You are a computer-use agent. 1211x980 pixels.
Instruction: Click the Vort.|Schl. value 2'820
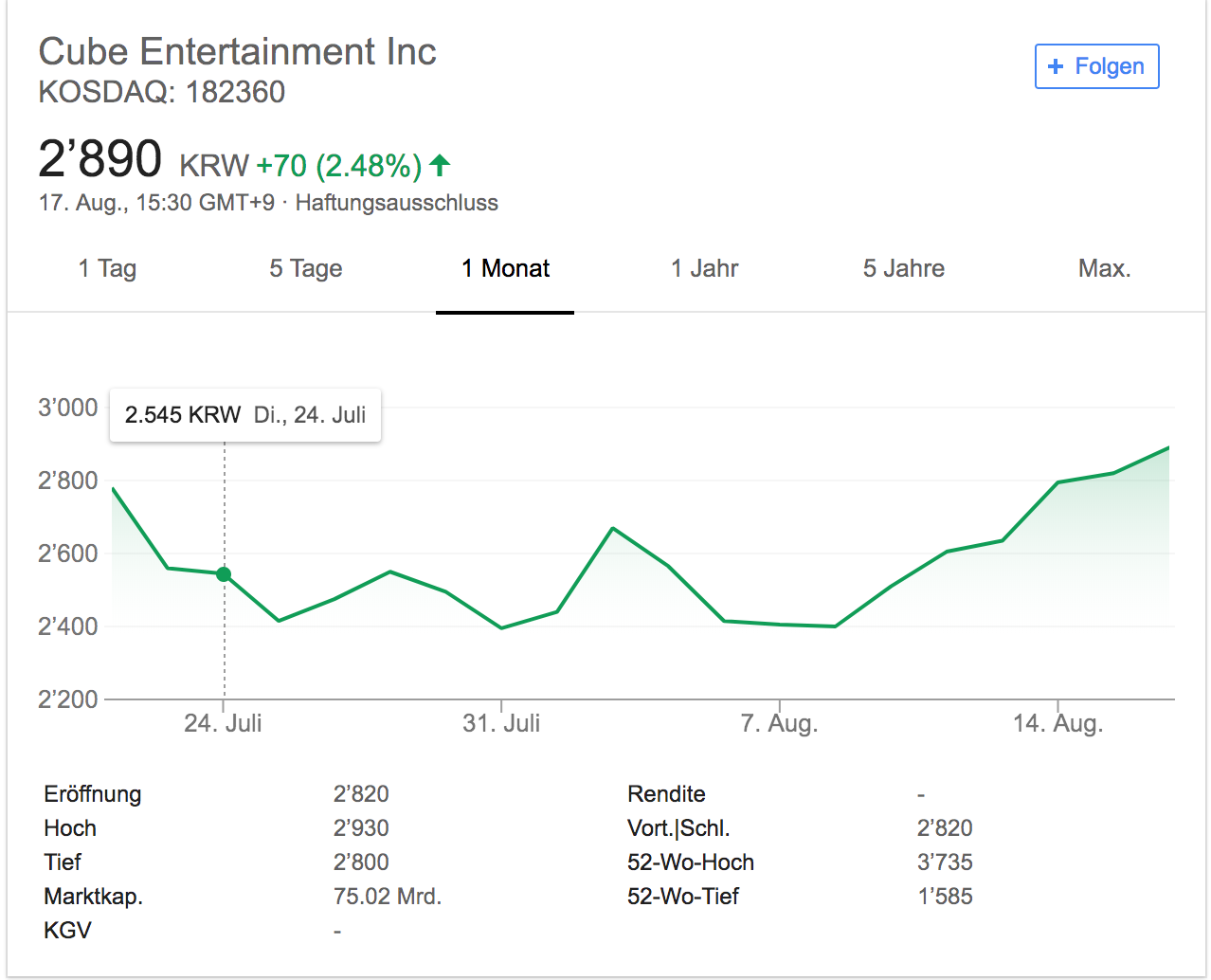tap(945, 828)
